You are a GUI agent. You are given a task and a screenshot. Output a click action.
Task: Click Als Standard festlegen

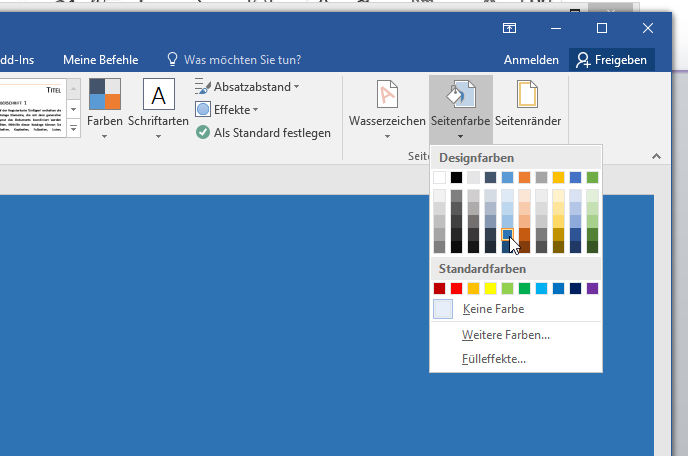tap(263, 133)
